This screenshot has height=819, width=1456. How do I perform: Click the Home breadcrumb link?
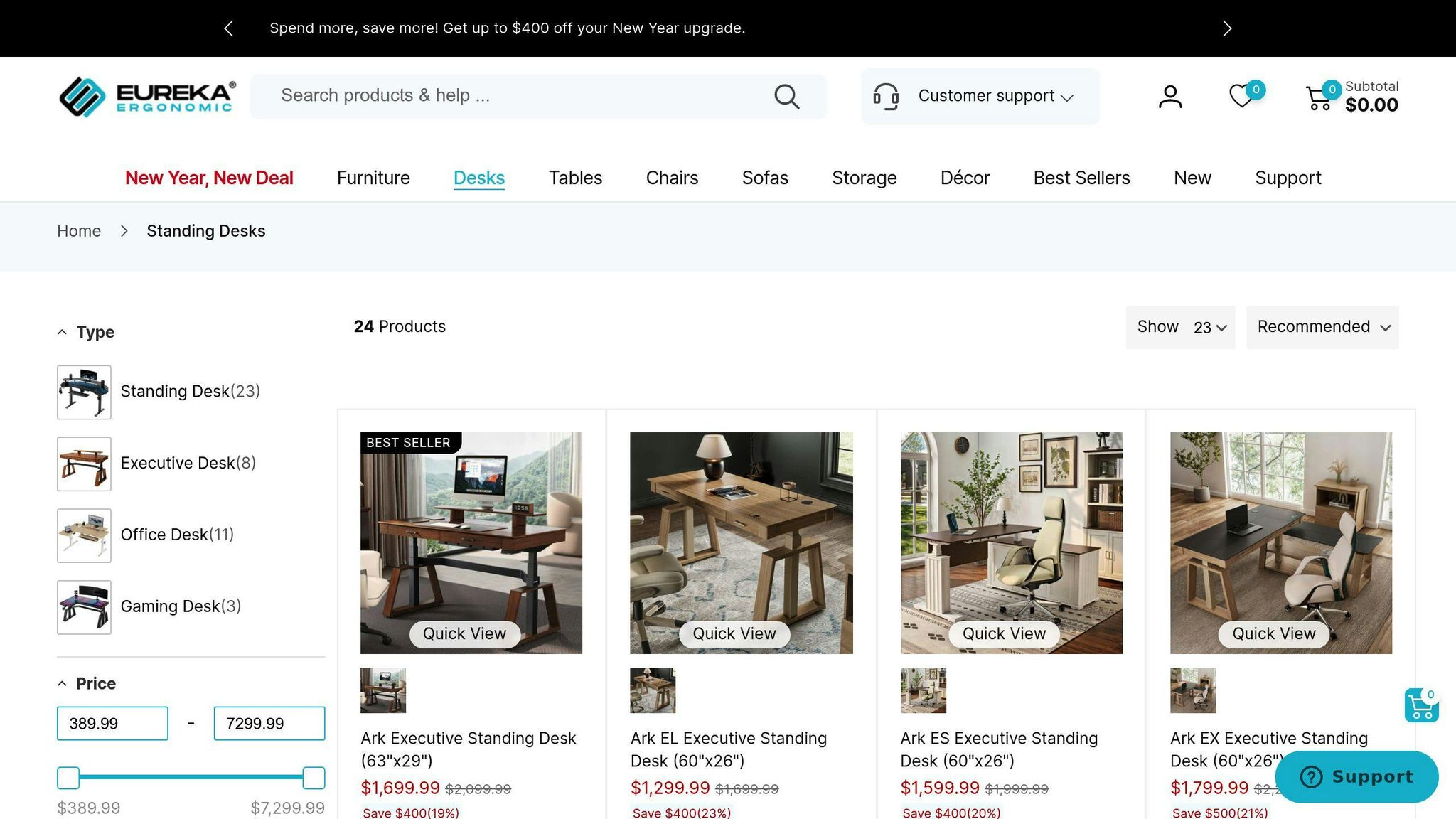click(79, 231)
